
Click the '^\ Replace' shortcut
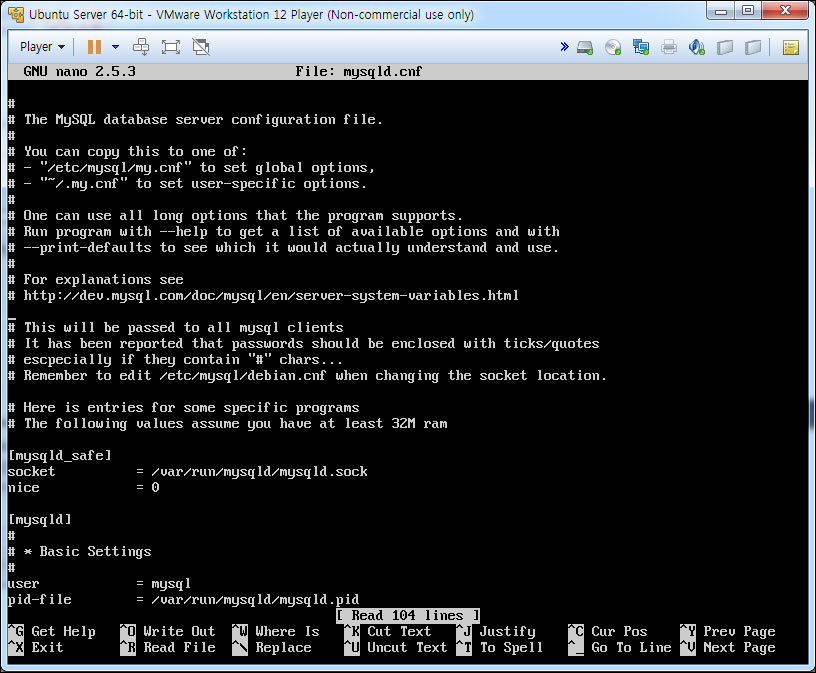click(x=272, y=647)
